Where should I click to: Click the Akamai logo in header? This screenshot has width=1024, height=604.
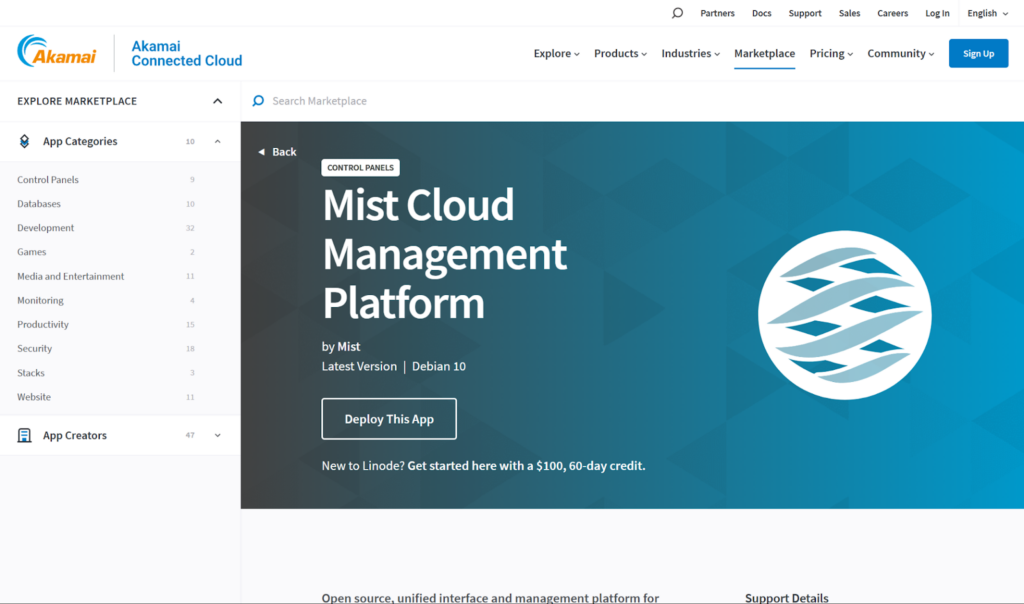[x=57, y=53]
